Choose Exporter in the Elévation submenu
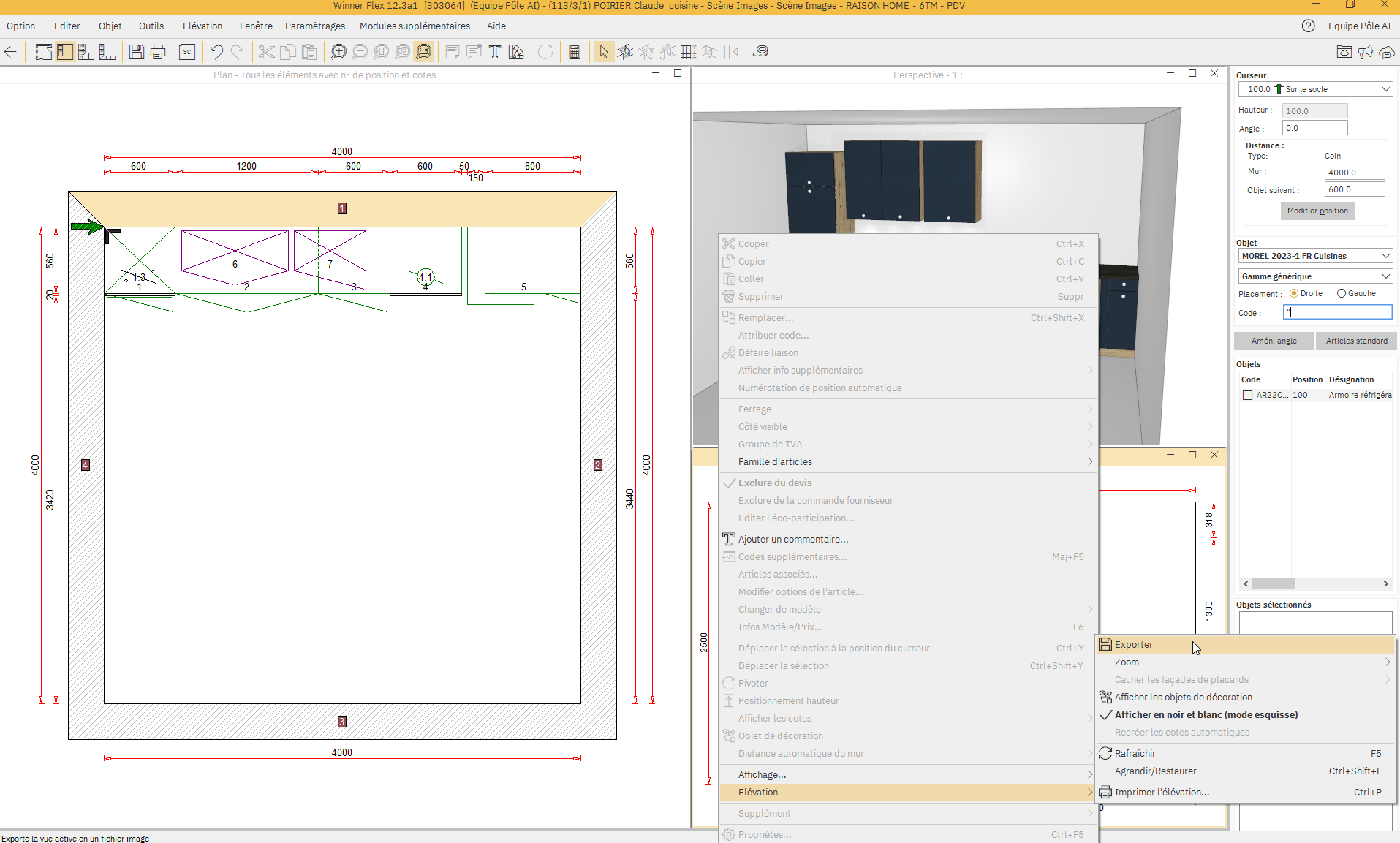This screenshot has height=843, width=1400. [1133, 644]
